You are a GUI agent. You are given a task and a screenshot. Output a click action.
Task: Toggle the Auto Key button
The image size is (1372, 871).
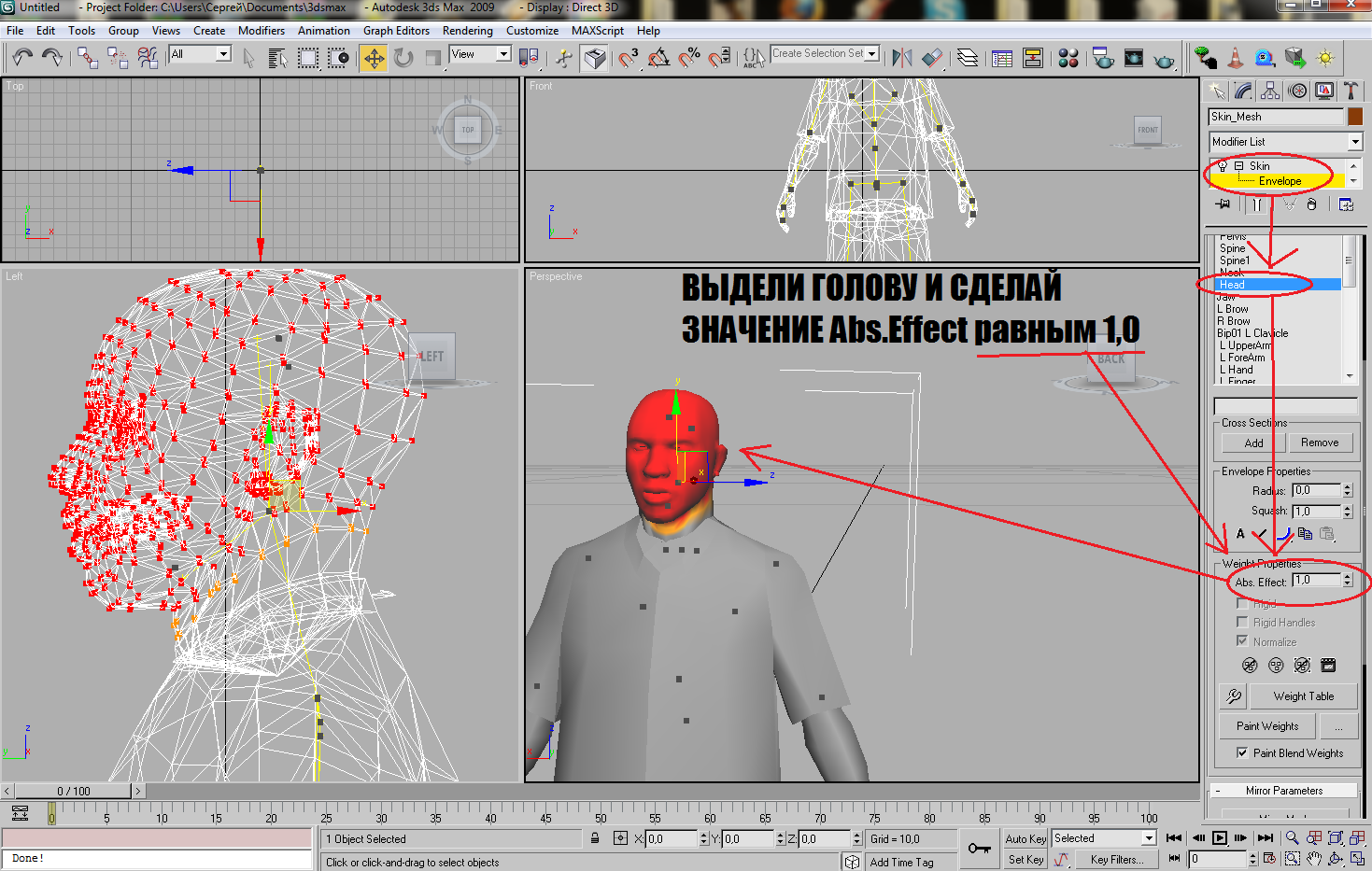point(1025,839)
